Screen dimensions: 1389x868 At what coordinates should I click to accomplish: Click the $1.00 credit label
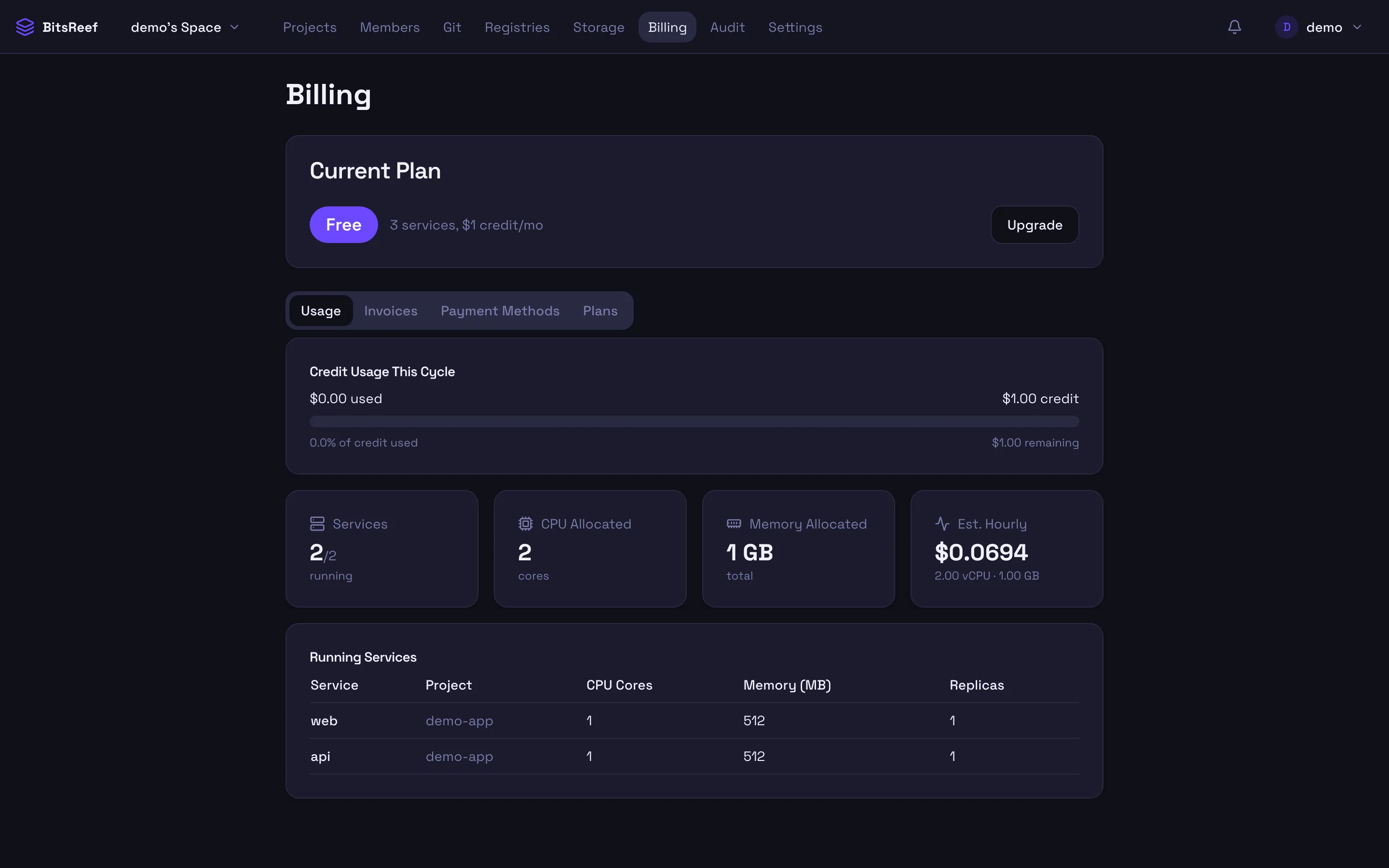pos(1040,398)
